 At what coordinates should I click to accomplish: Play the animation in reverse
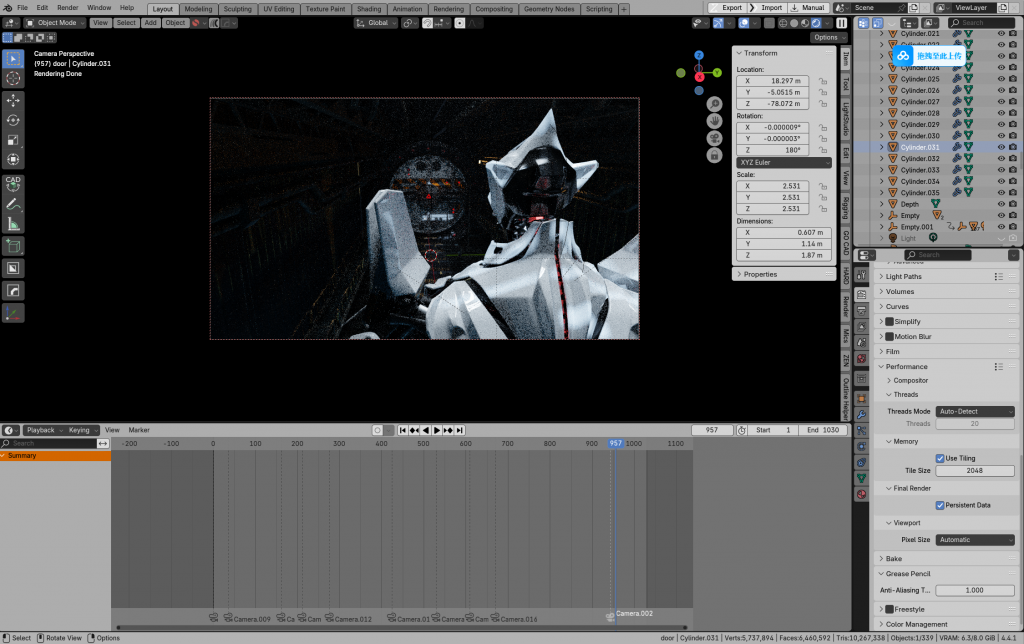[x=426, y=430]
